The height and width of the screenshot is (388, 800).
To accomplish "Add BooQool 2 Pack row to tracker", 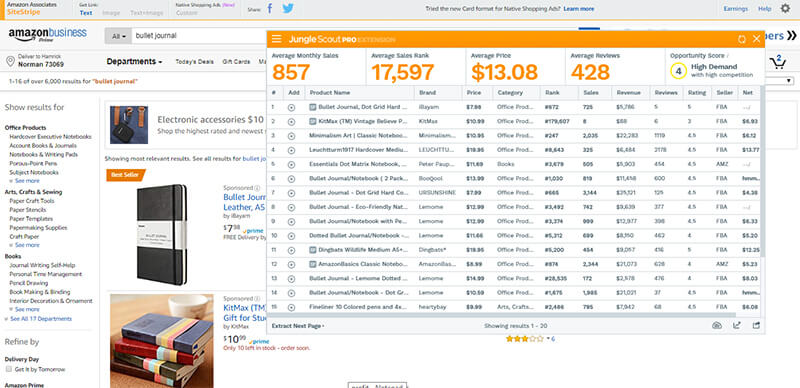I will [x=291, y=179].
